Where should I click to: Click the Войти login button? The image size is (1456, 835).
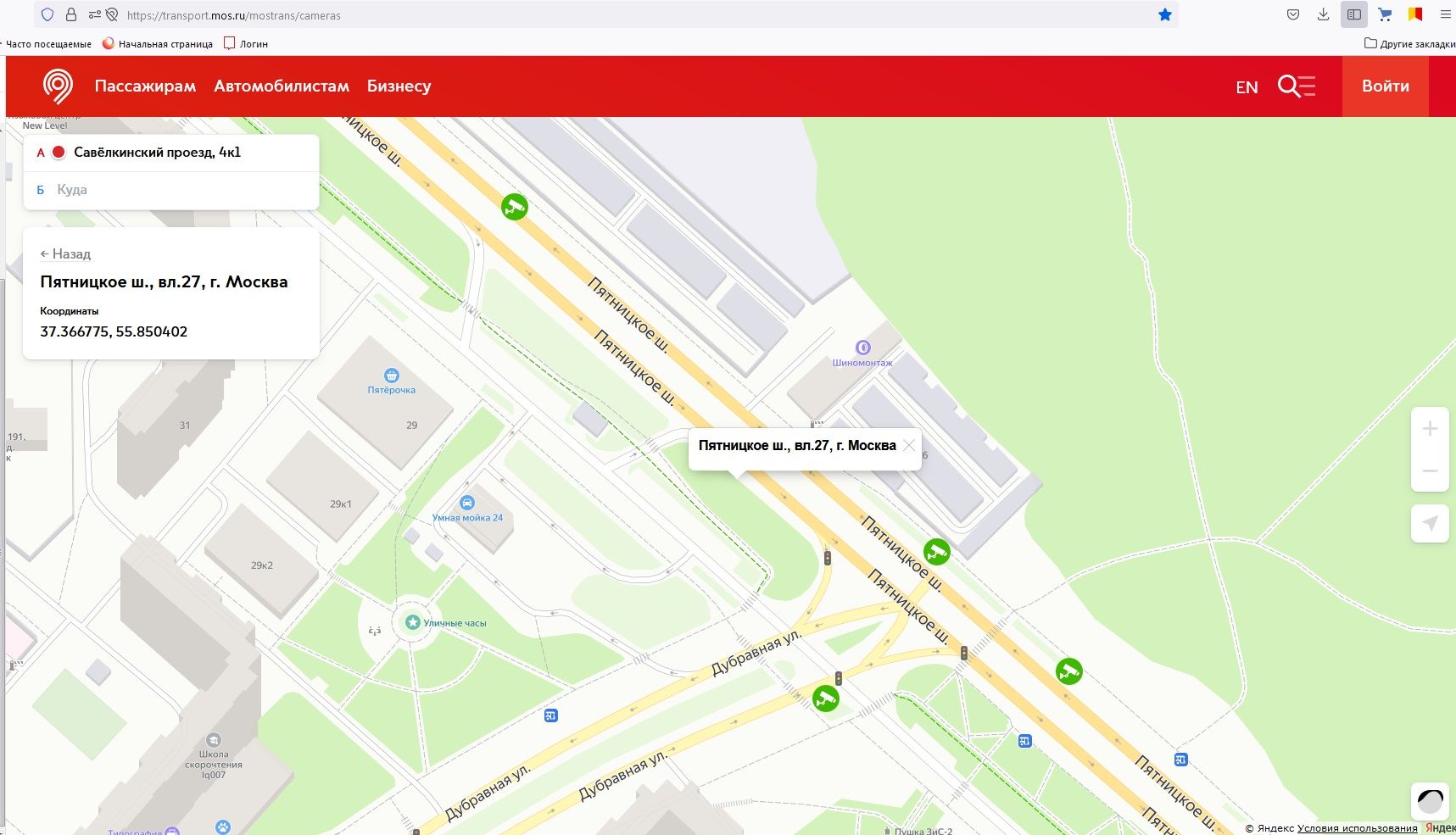pos(1385,86)
